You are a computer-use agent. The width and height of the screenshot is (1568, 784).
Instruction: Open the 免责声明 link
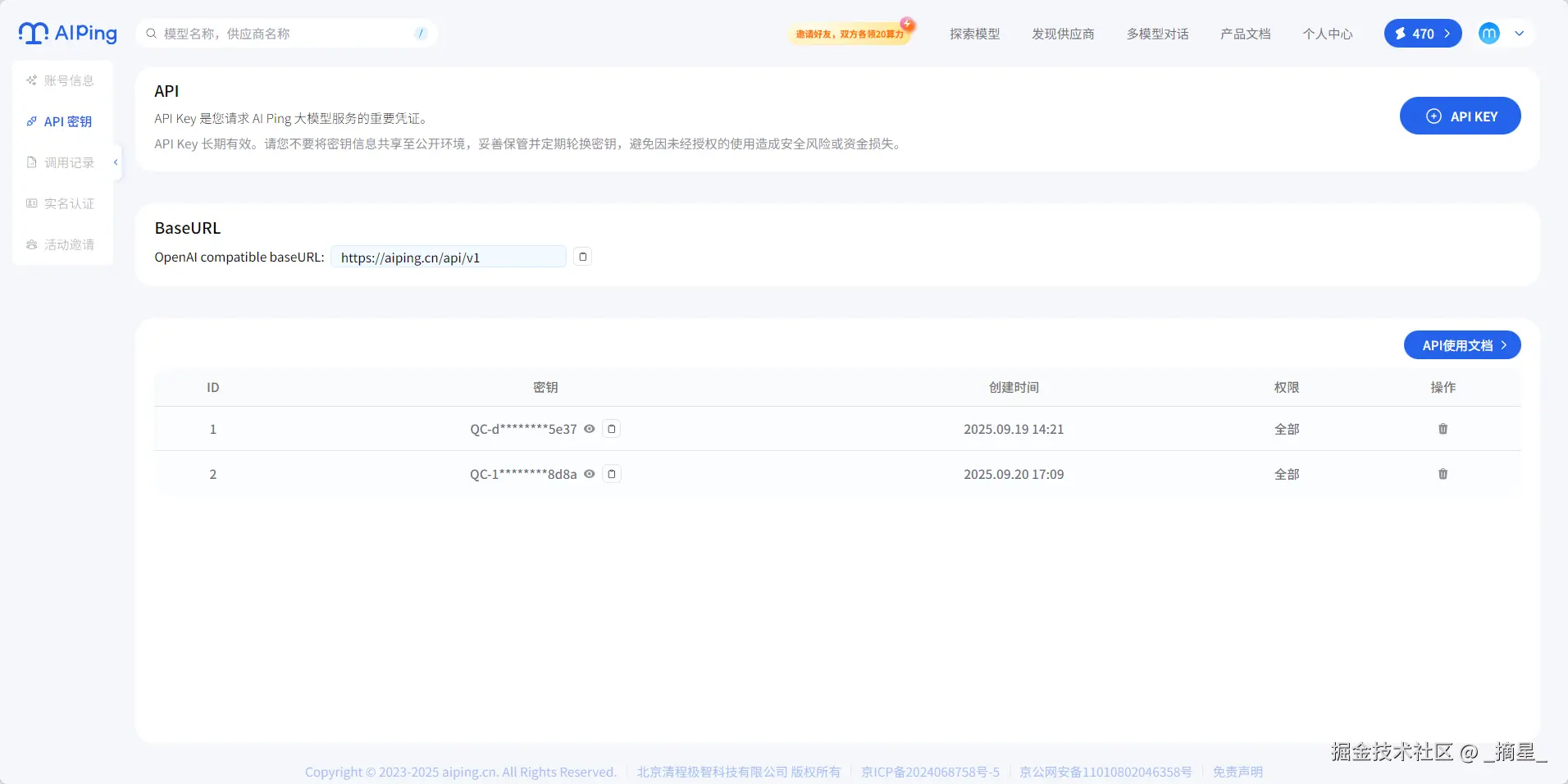click(x=1238, y=772)
